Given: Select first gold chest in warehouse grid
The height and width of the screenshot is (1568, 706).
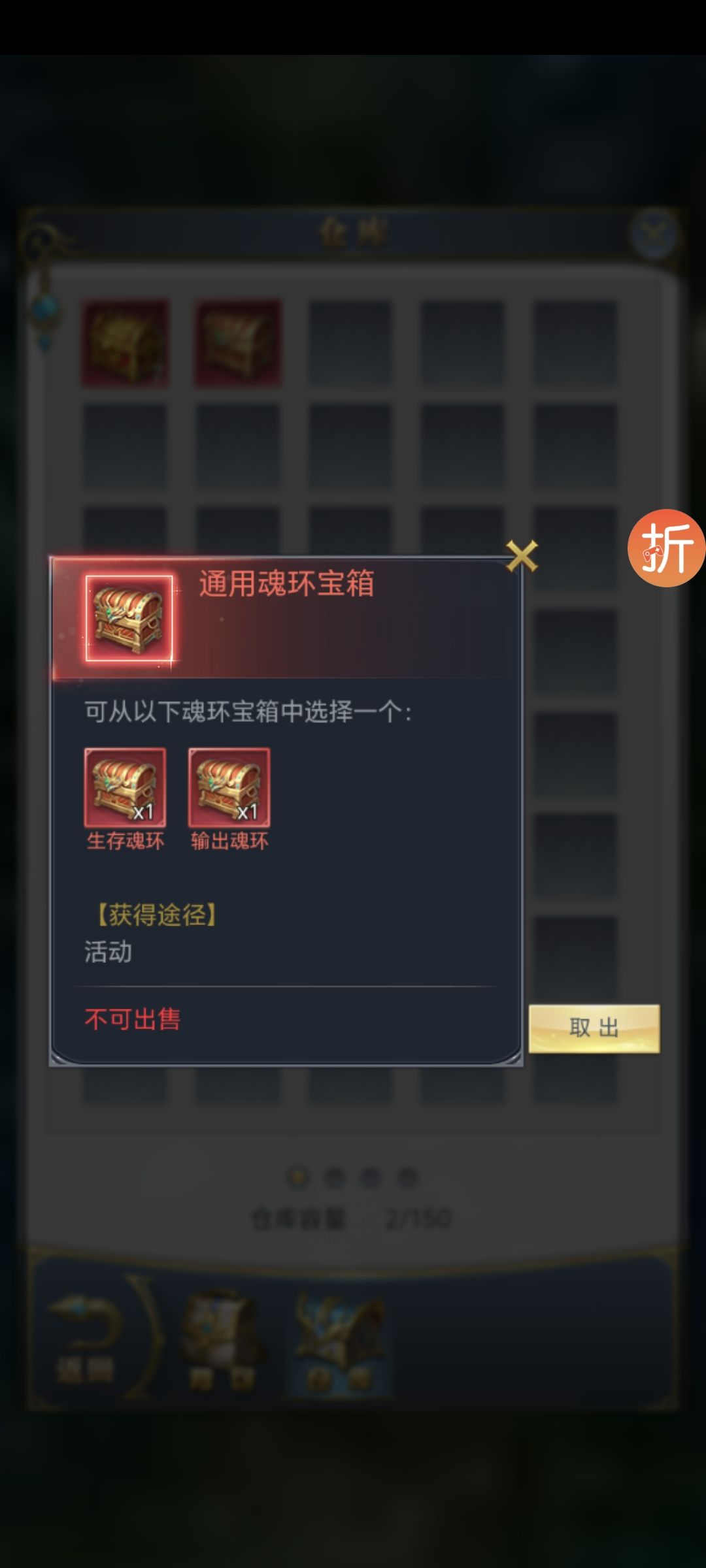Looking at the screenshot, I should (125, 343).
